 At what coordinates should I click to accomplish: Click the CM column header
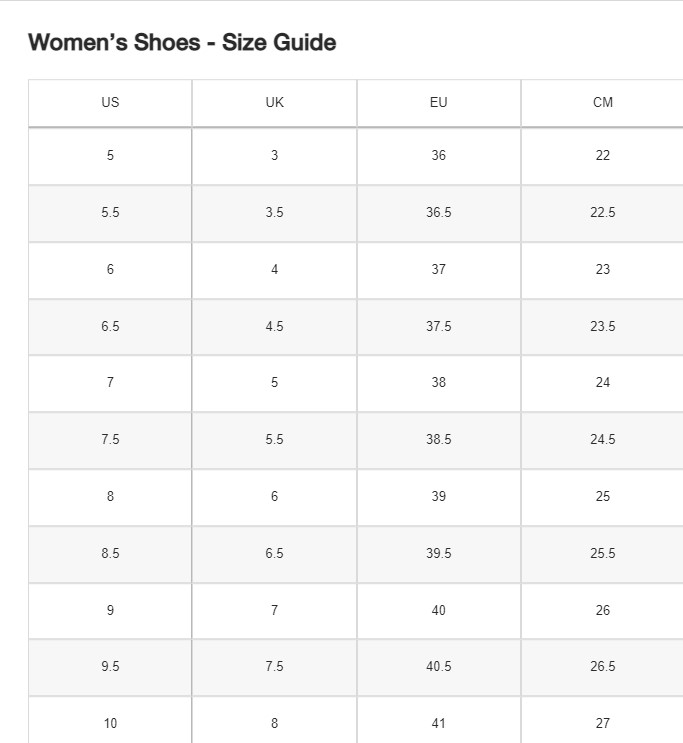(x=602, y=103)
